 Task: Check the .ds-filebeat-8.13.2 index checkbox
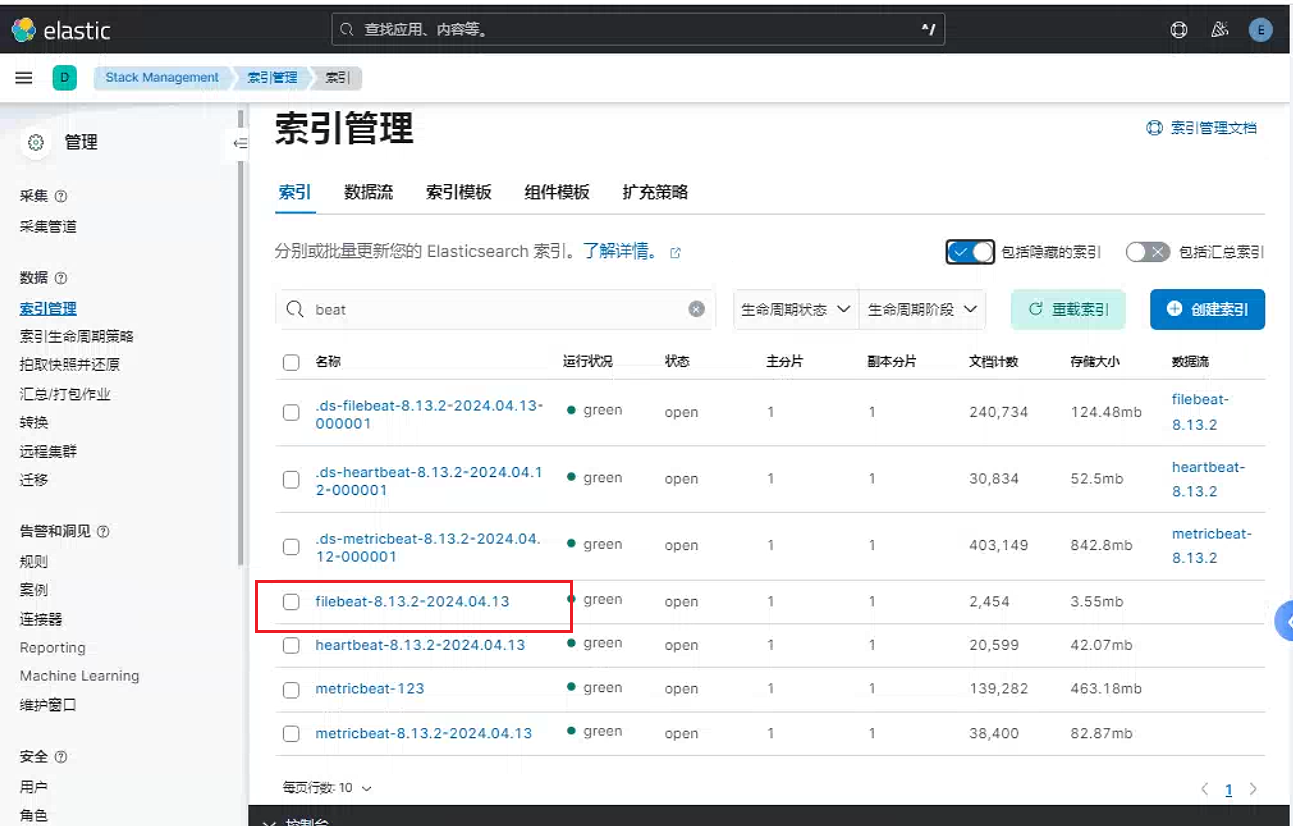coord(291,412)
